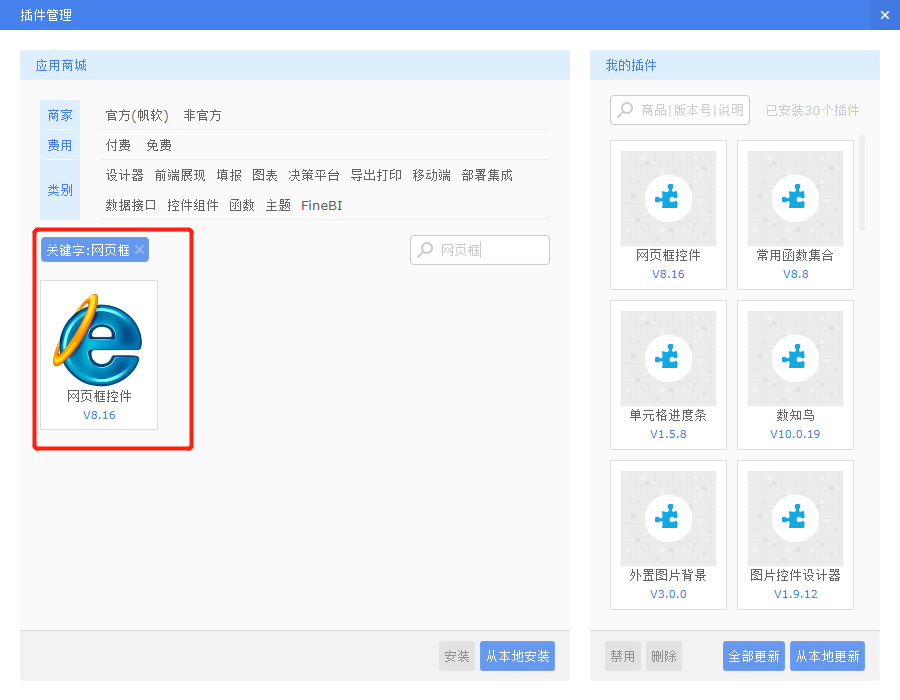900x700 pixels.
Task: Select installed plugin 网页框控件 V8.16 puzzle icon
Action: pyautogui.click(x=668, y=199)
